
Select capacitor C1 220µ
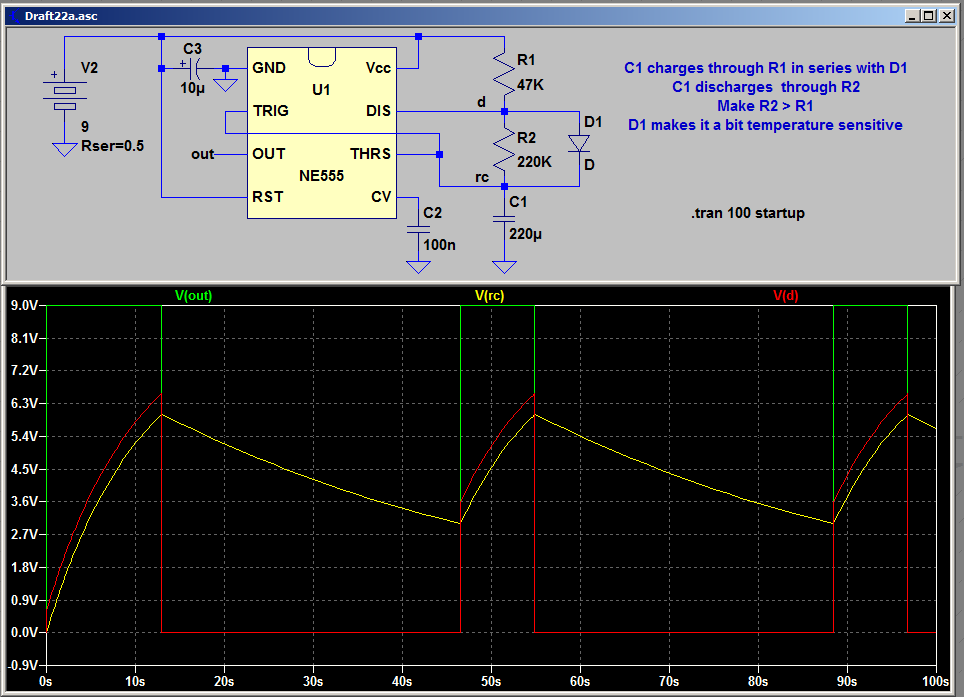(x=504, y=219)
